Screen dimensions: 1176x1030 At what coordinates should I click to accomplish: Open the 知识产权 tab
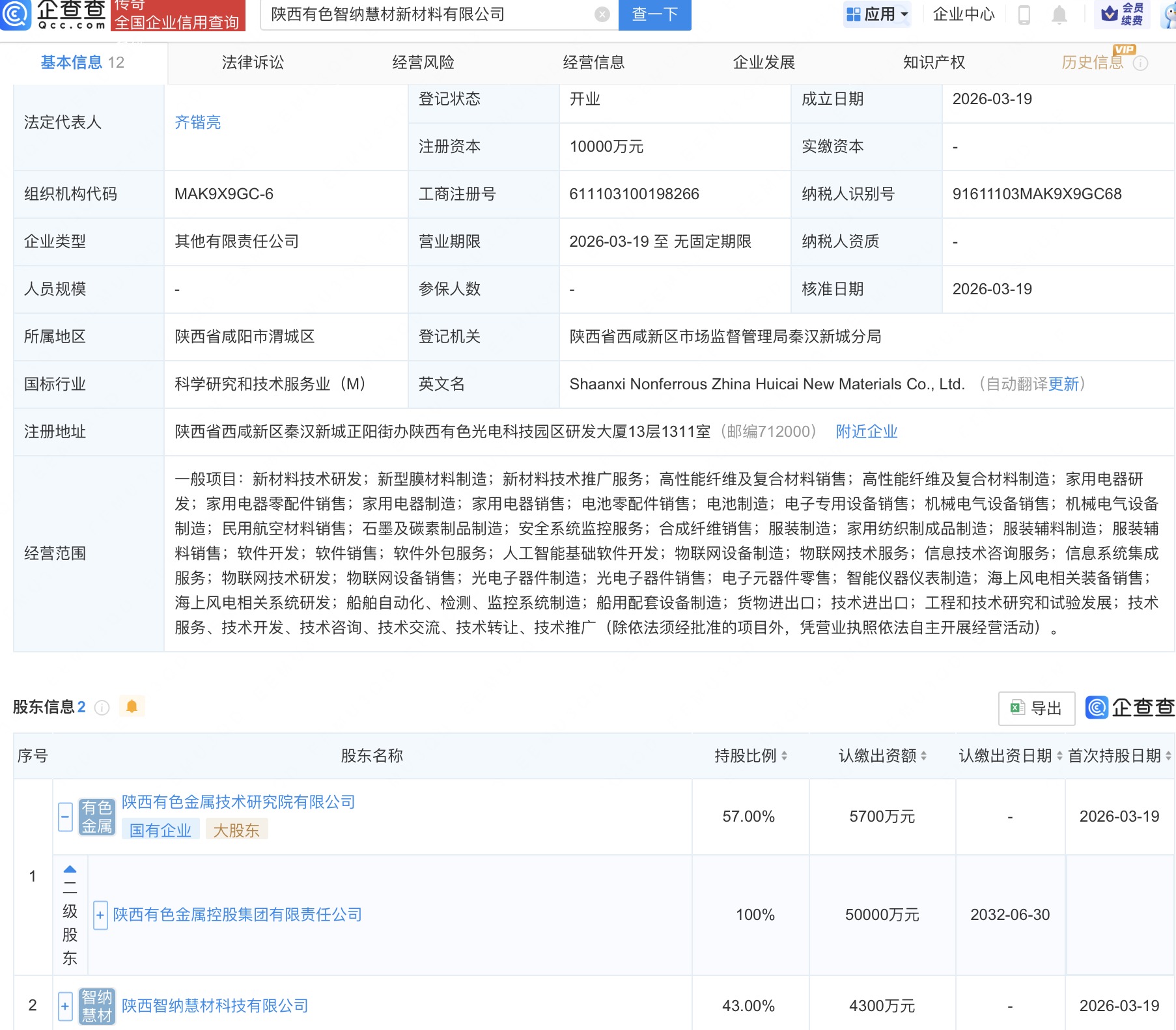click(934, 63)
